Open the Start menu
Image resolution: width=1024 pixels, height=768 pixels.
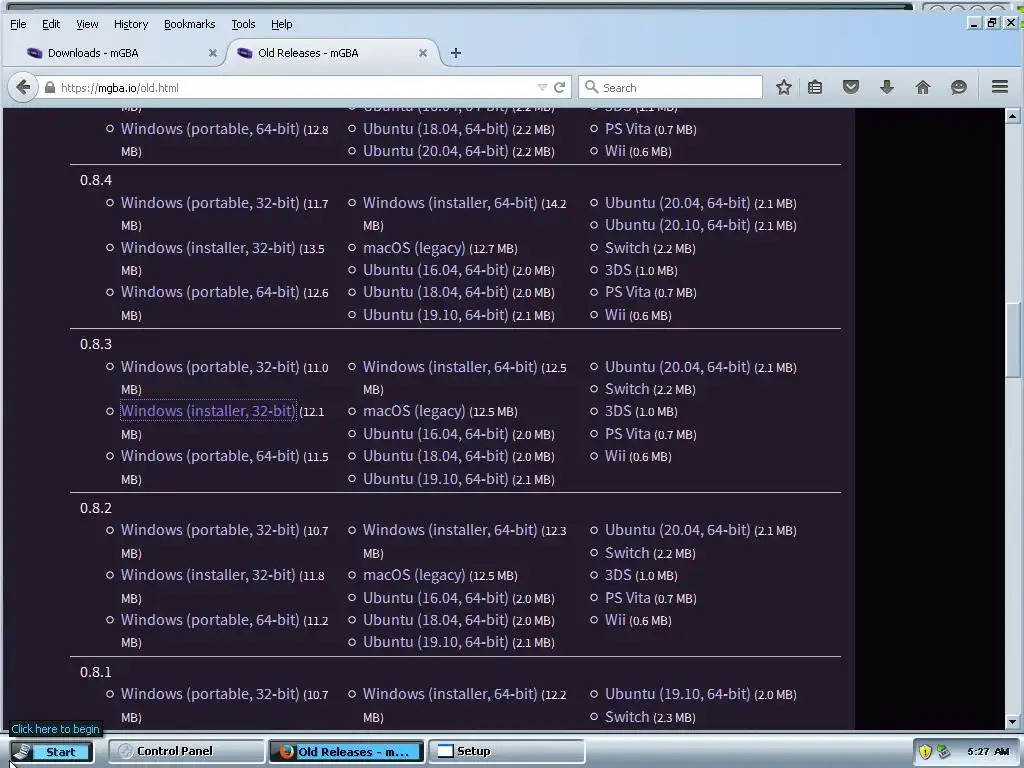pyautogui.click(x=51, y=752)
